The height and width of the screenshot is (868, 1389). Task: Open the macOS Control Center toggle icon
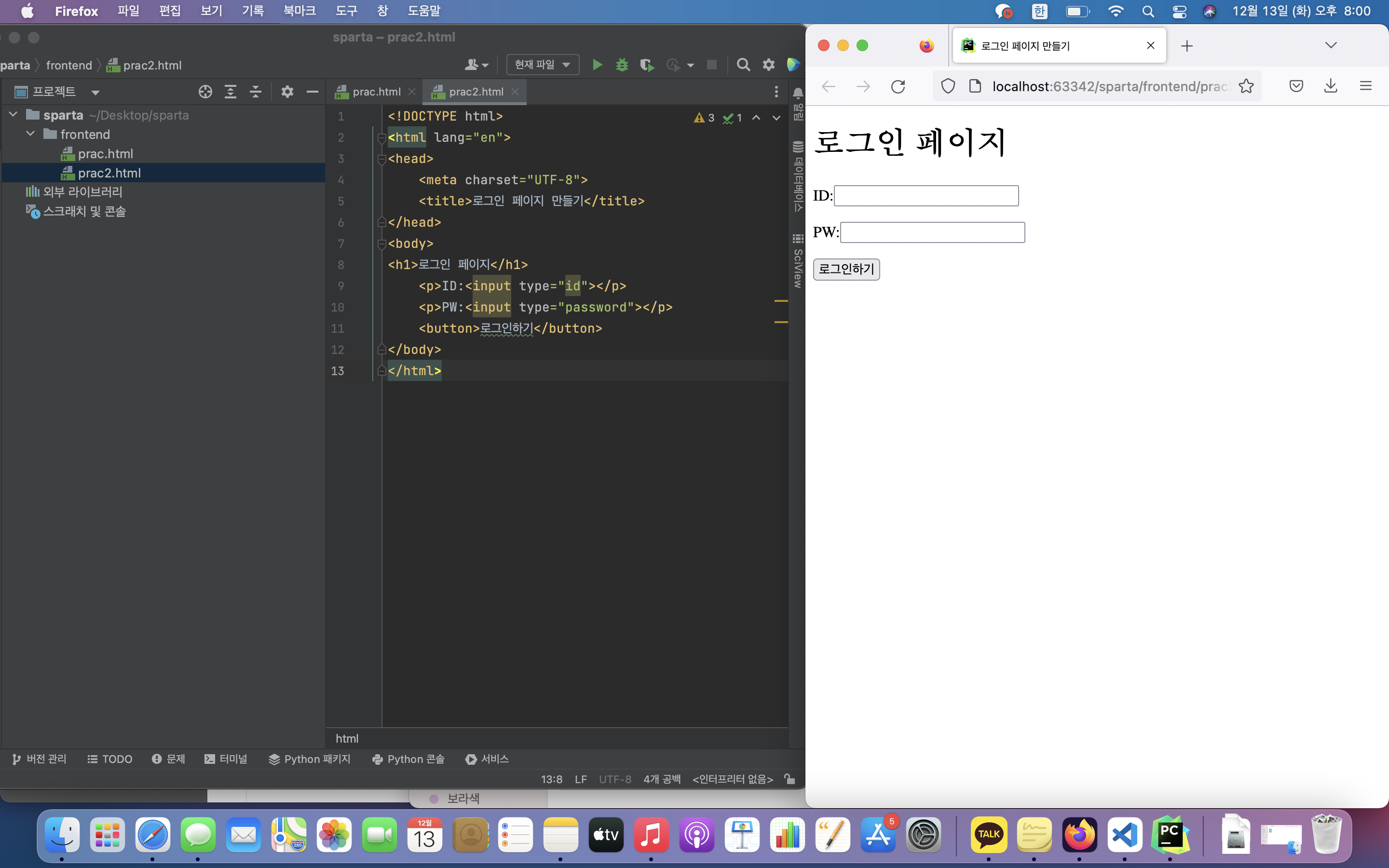1179,12
